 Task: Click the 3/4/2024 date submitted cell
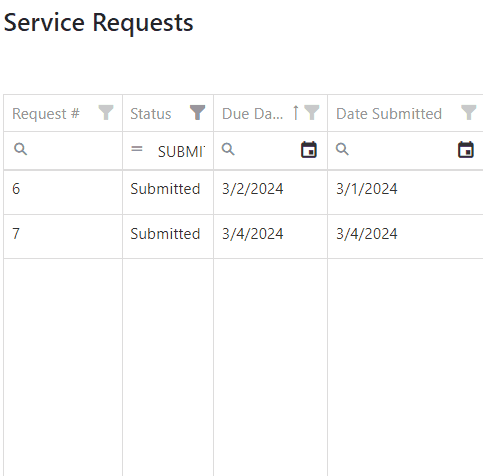coord(367,234)
